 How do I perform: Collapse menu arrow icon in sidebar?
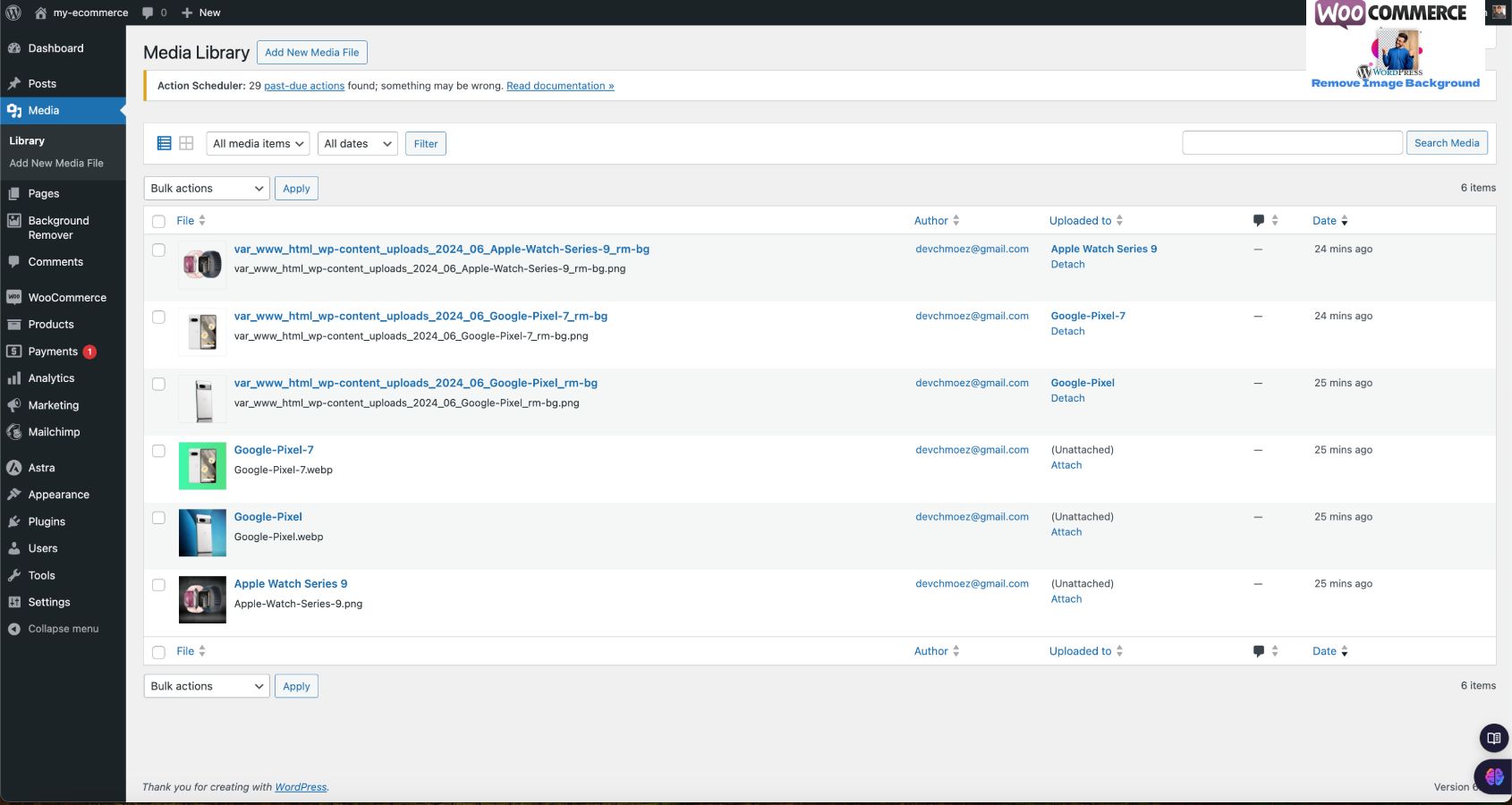pos(14,629)
